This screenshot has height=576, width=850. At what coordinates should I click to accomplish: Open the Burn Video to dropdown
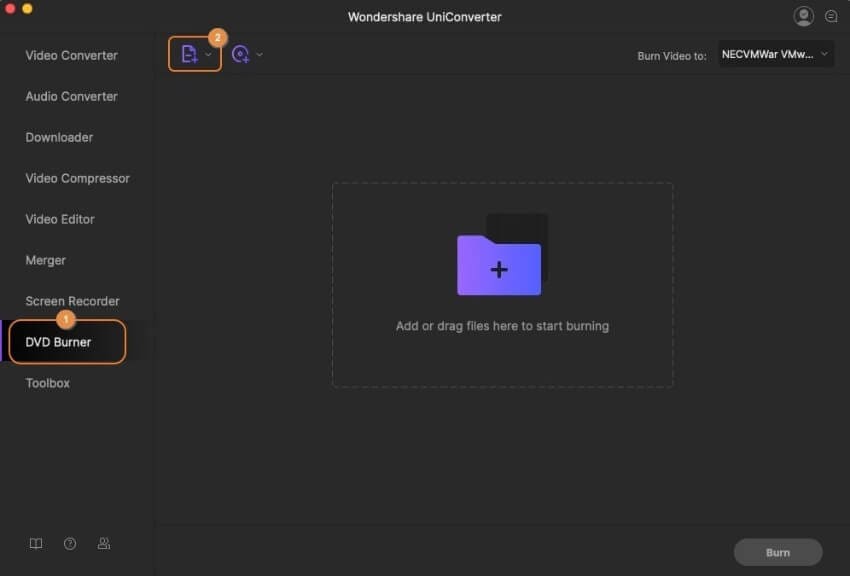click(776, 54)
